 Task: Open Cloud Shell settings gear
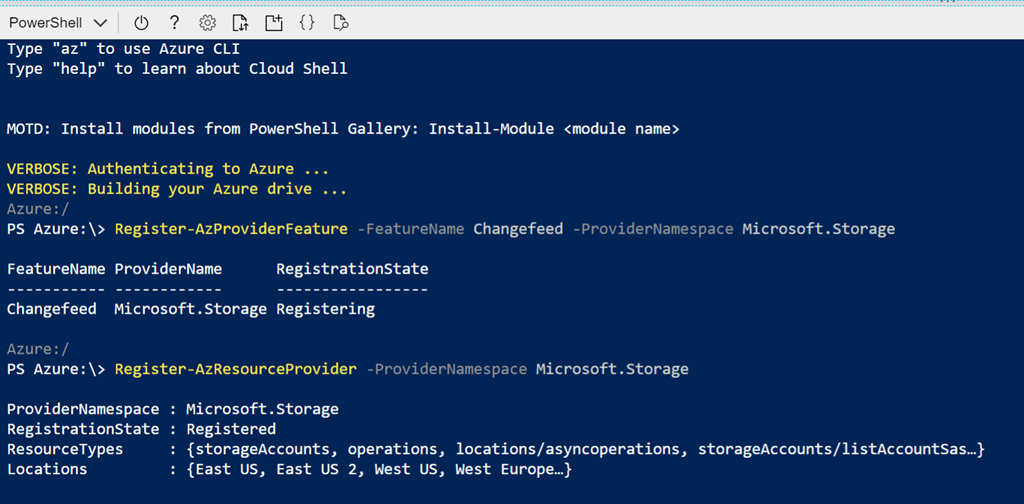[207, 22]
